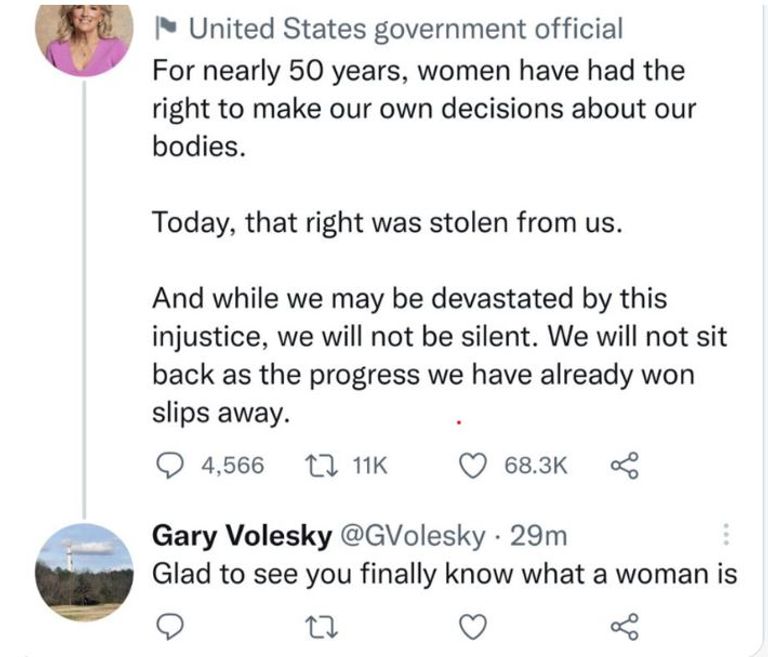View the 11K retweets count
This screenshot has width=768, height=657.
pos(370,465)
